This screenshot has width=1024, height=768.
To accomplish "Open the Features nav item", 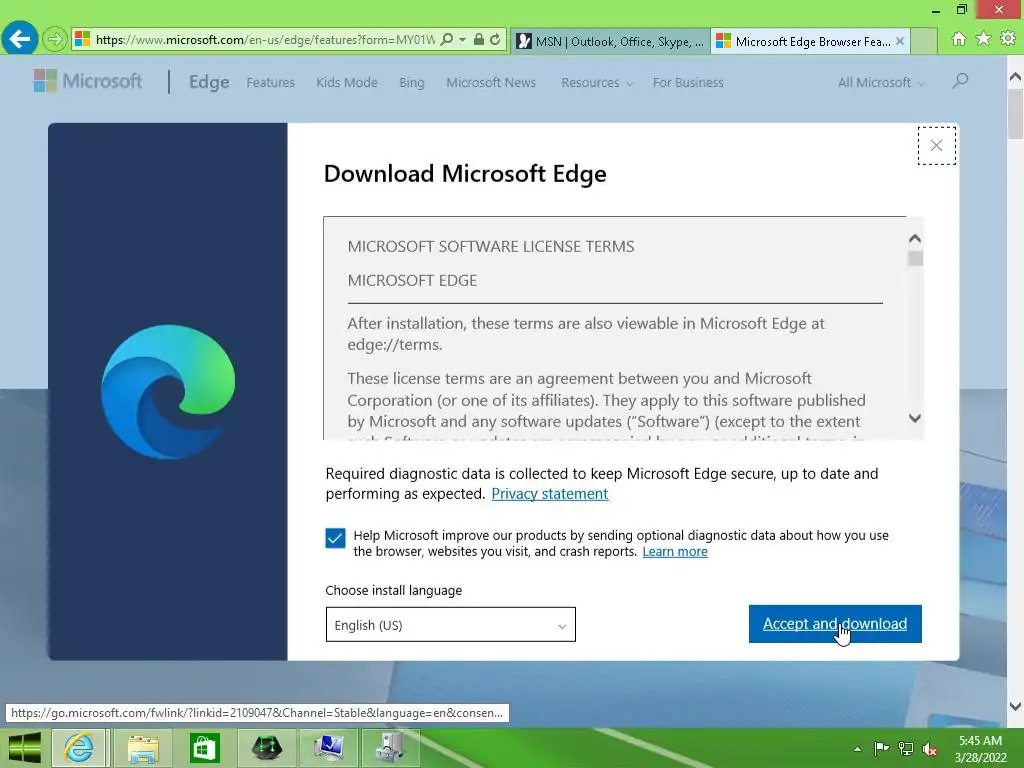I will coord(270,83).
